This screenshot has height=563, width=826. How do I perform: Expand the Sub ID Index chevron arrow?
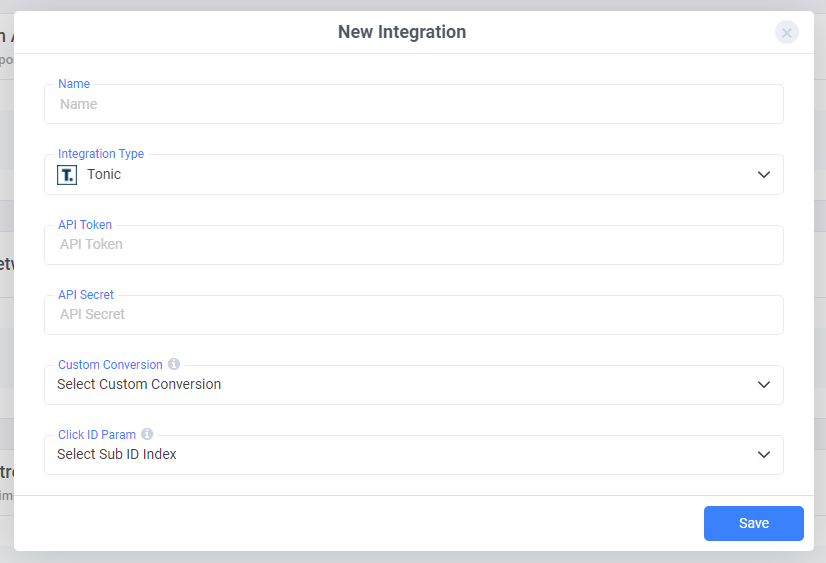764,455
